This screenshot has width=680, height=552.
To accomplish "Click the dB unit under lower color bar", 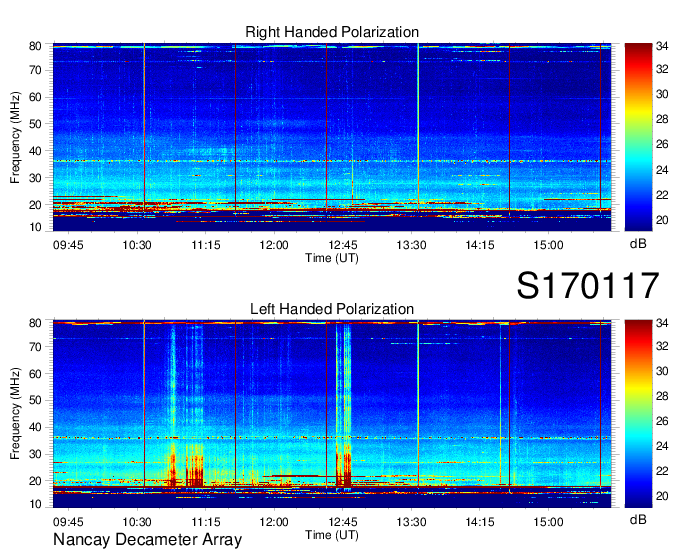I will pyautogui.click(x=638, y=519).
